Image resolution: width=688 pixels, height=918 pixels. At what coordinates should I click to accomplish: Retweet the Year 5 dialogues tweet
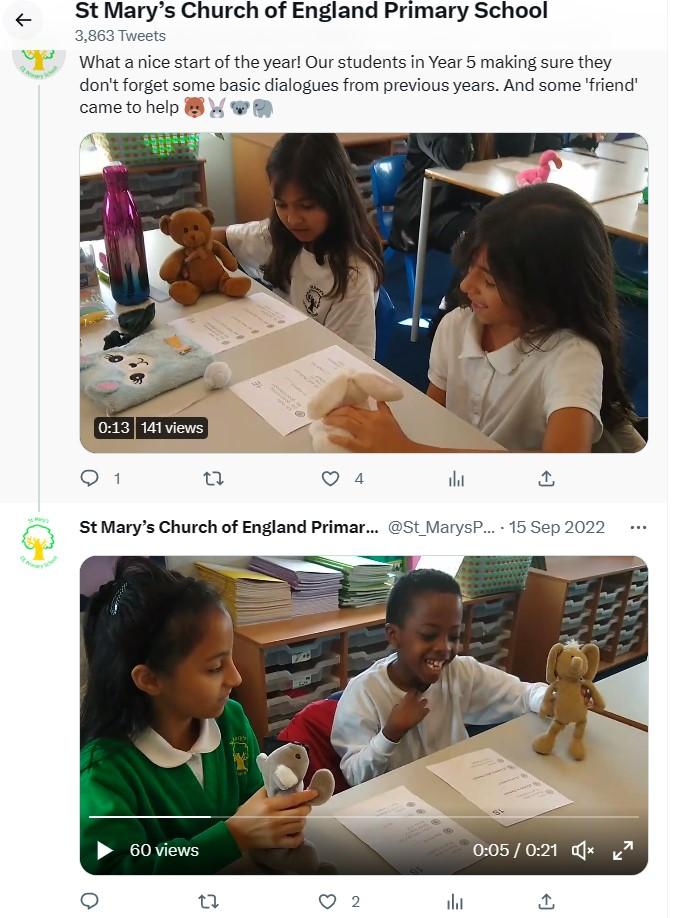click(213, 478)
